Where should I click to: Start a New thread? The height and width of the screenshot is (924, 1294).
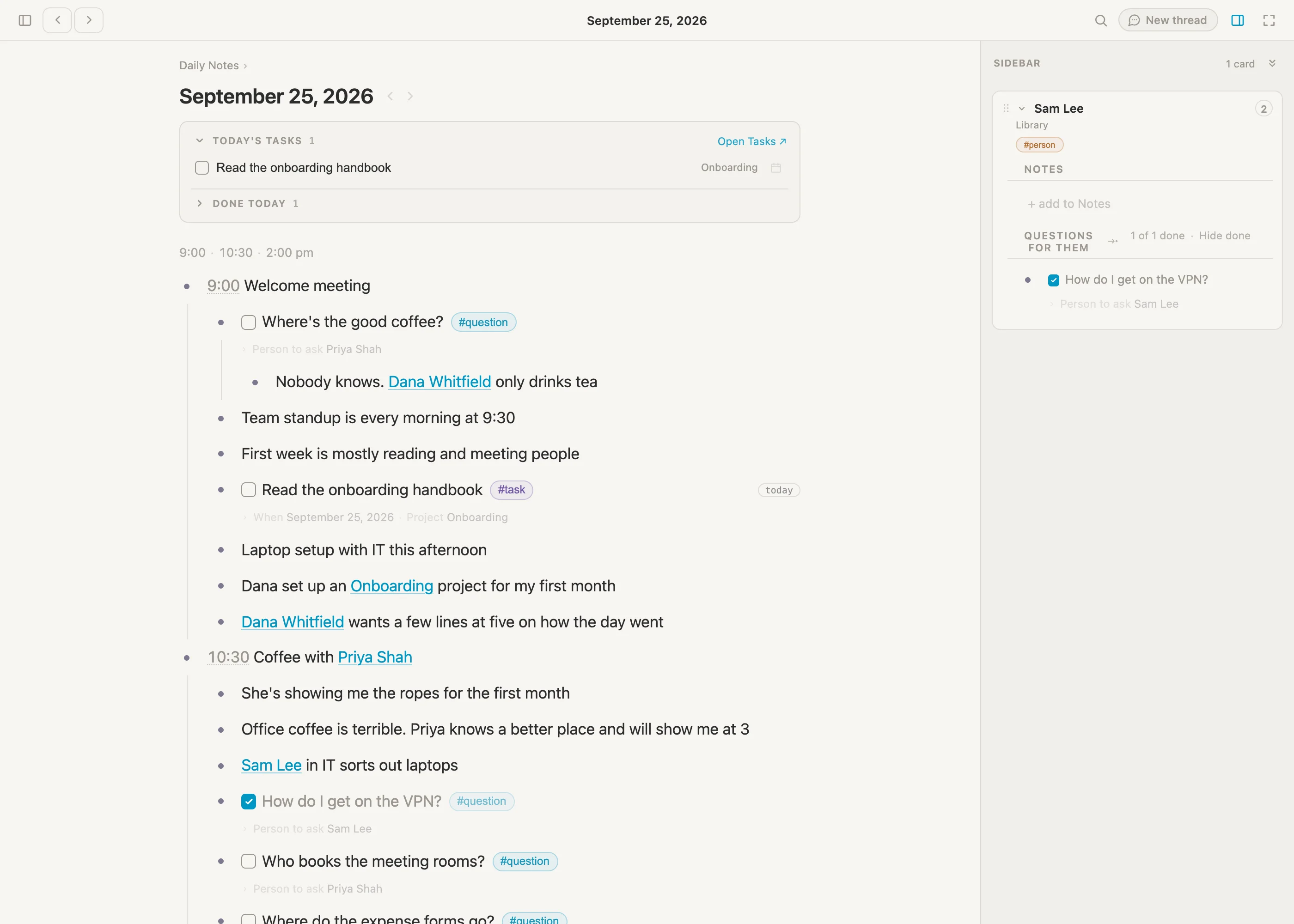1168,20
